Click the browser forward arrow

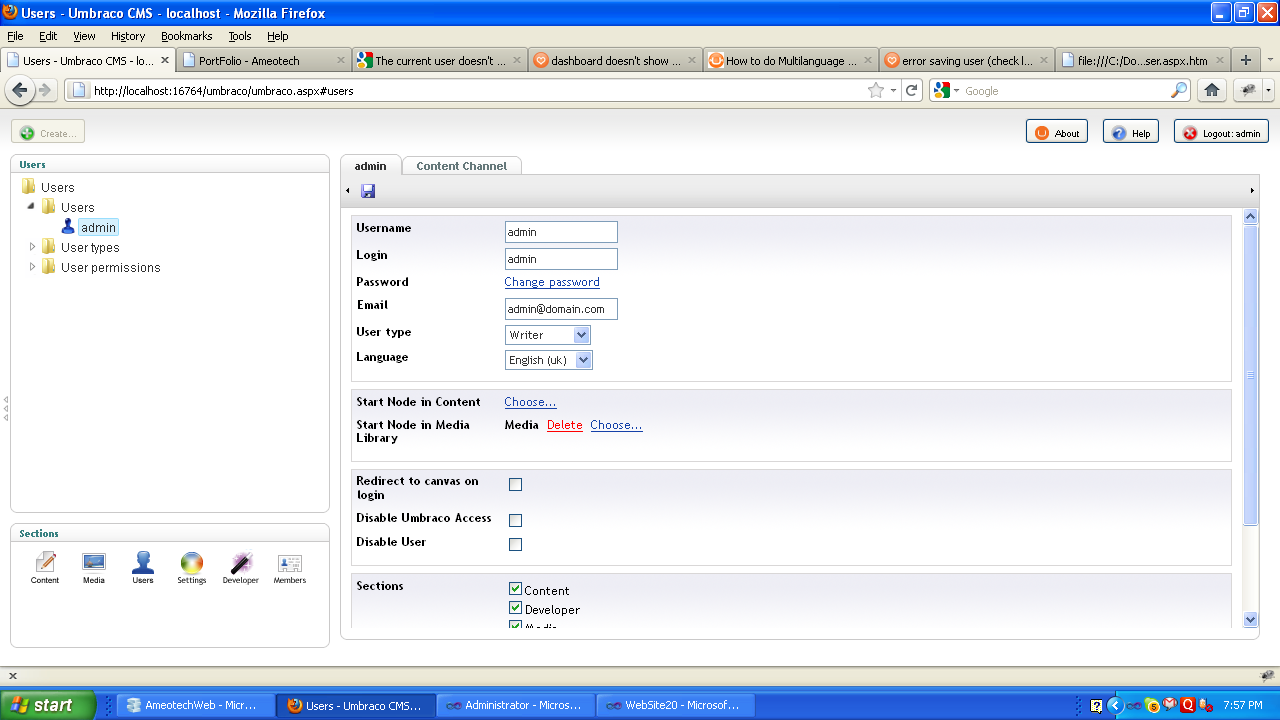(x=45, y=90)
